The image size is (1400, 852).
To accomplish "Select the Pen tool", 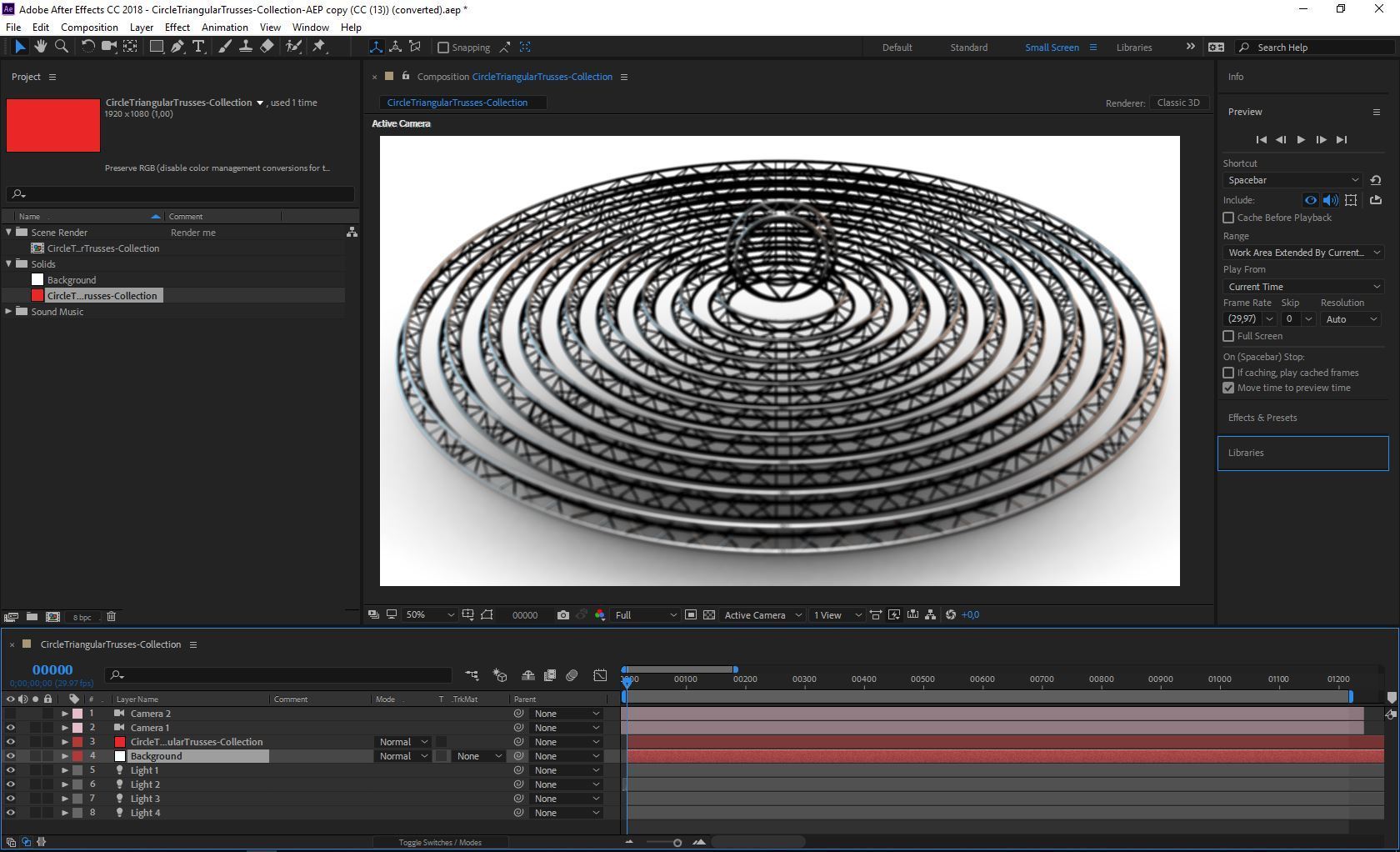I will coord(177,47).
